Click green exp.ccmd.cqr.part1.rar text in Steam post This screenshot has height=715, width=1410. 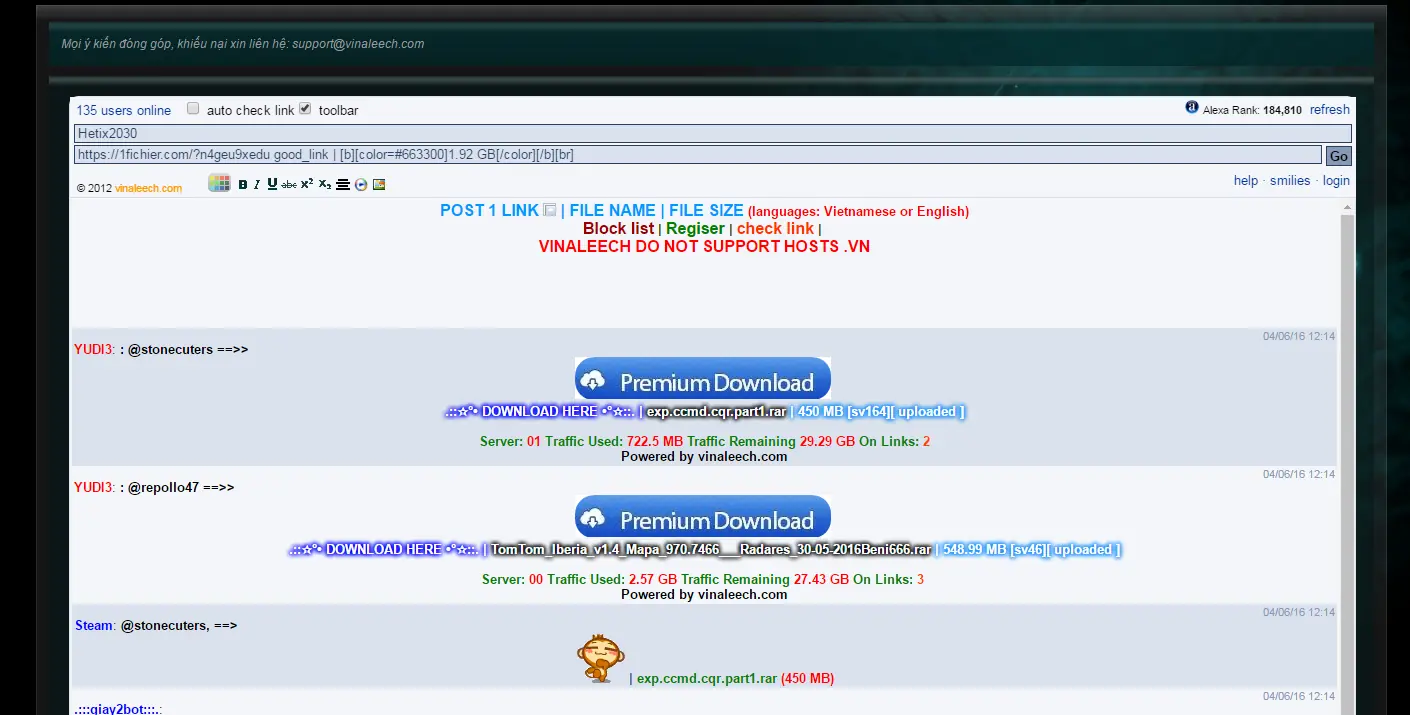pyautogui.click(x=707, y=679)
